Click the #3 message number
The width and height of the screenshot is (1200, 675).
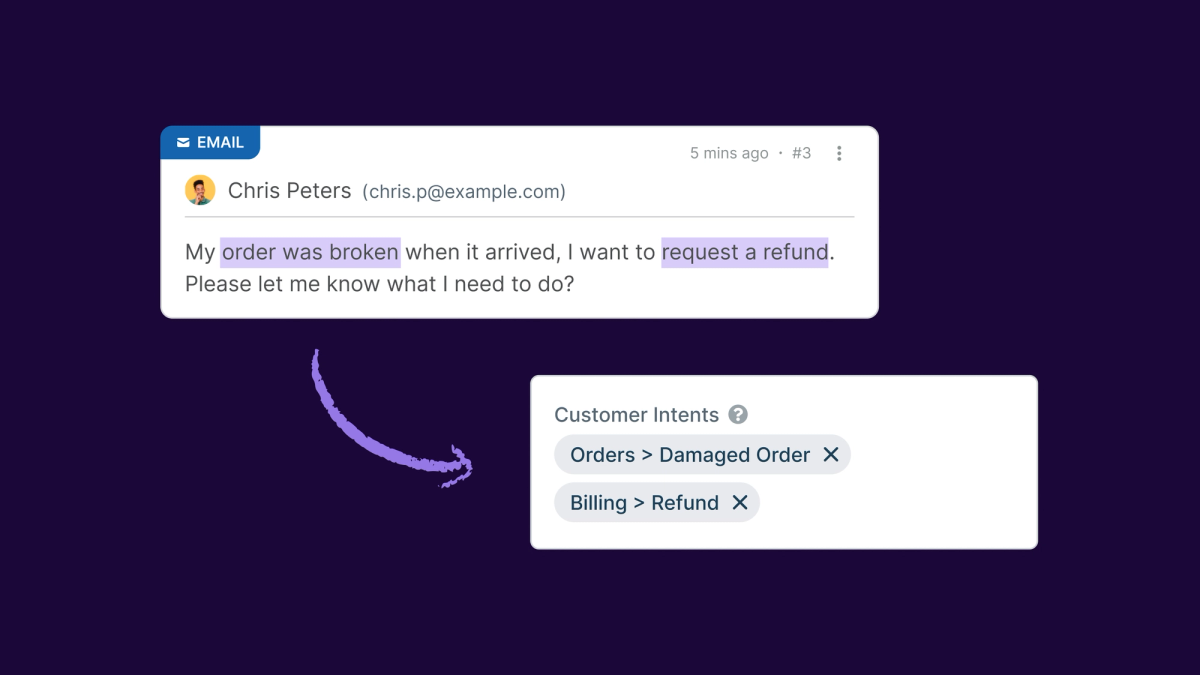click(x=801, y=153)
